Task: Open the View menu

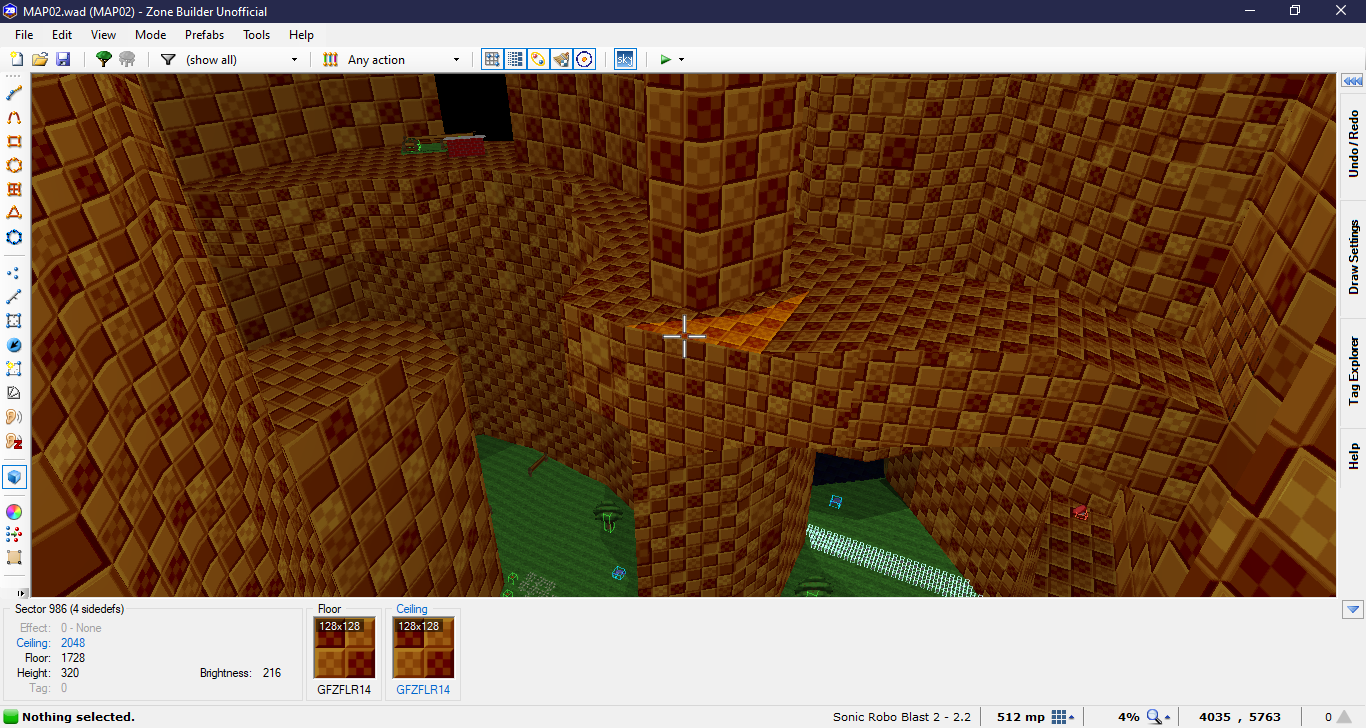Action: pyautogui.click(x=103, y=34)
